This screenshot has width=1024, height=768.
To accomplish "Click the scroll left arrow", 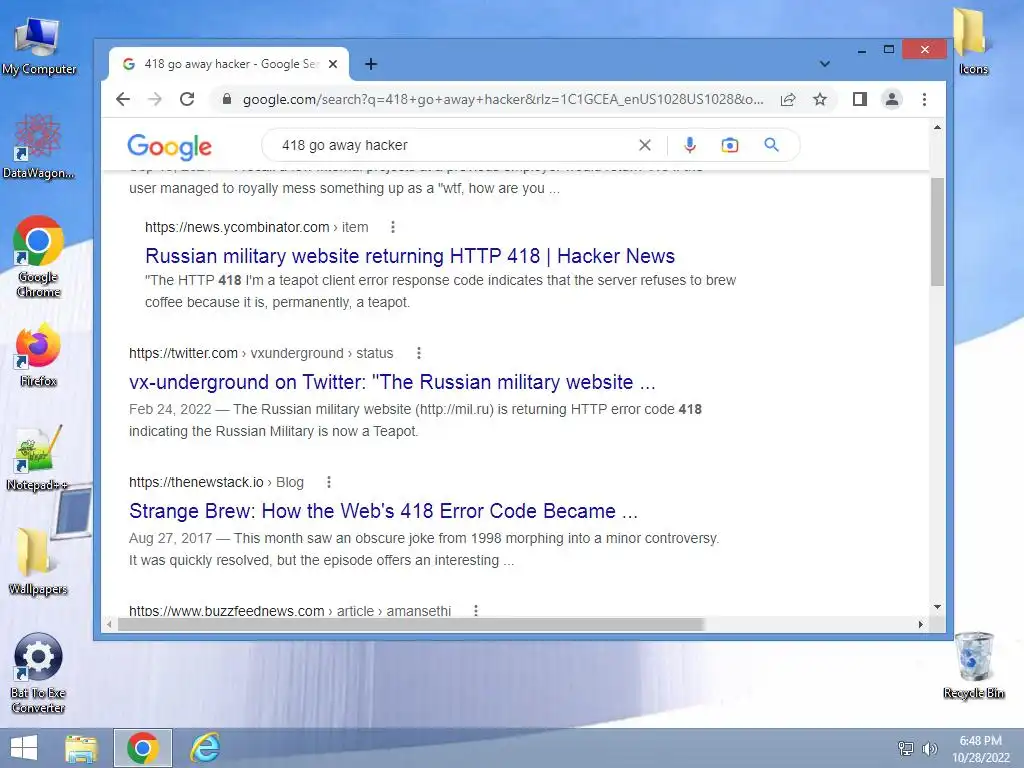I will point(109,624).
